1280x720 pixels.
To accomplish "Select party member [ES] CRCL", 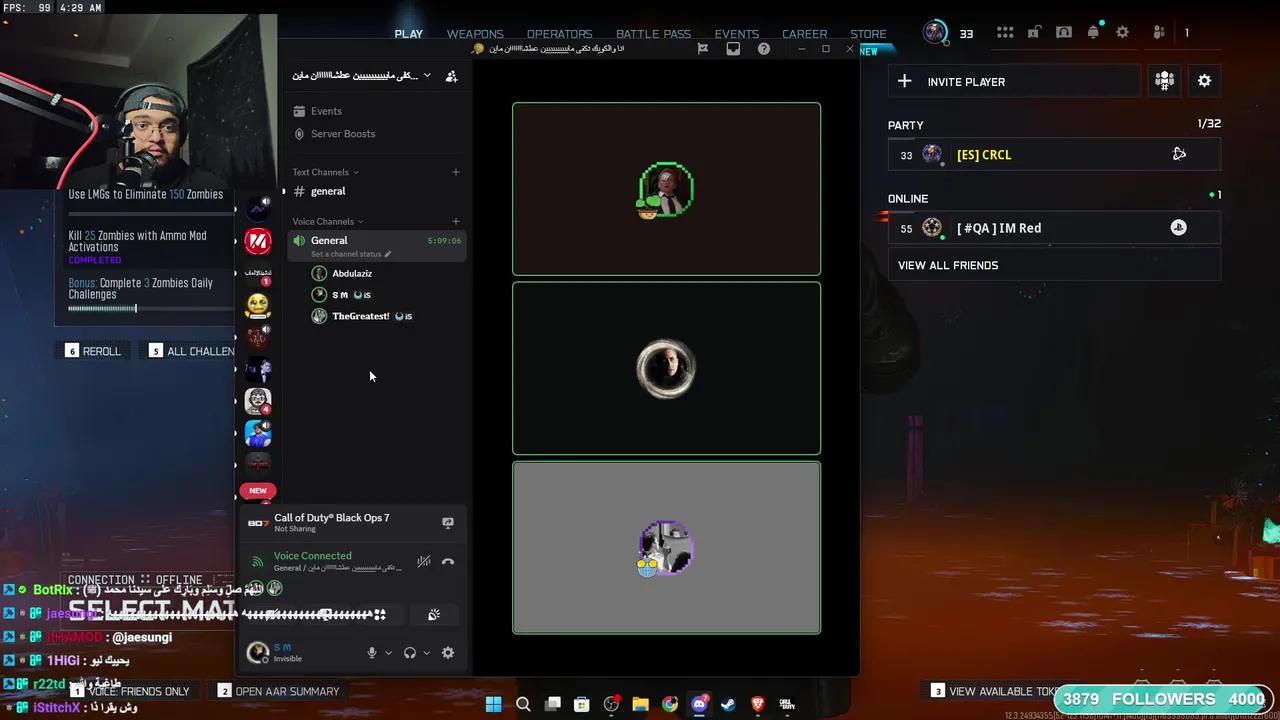I will tap(1054, 155).
